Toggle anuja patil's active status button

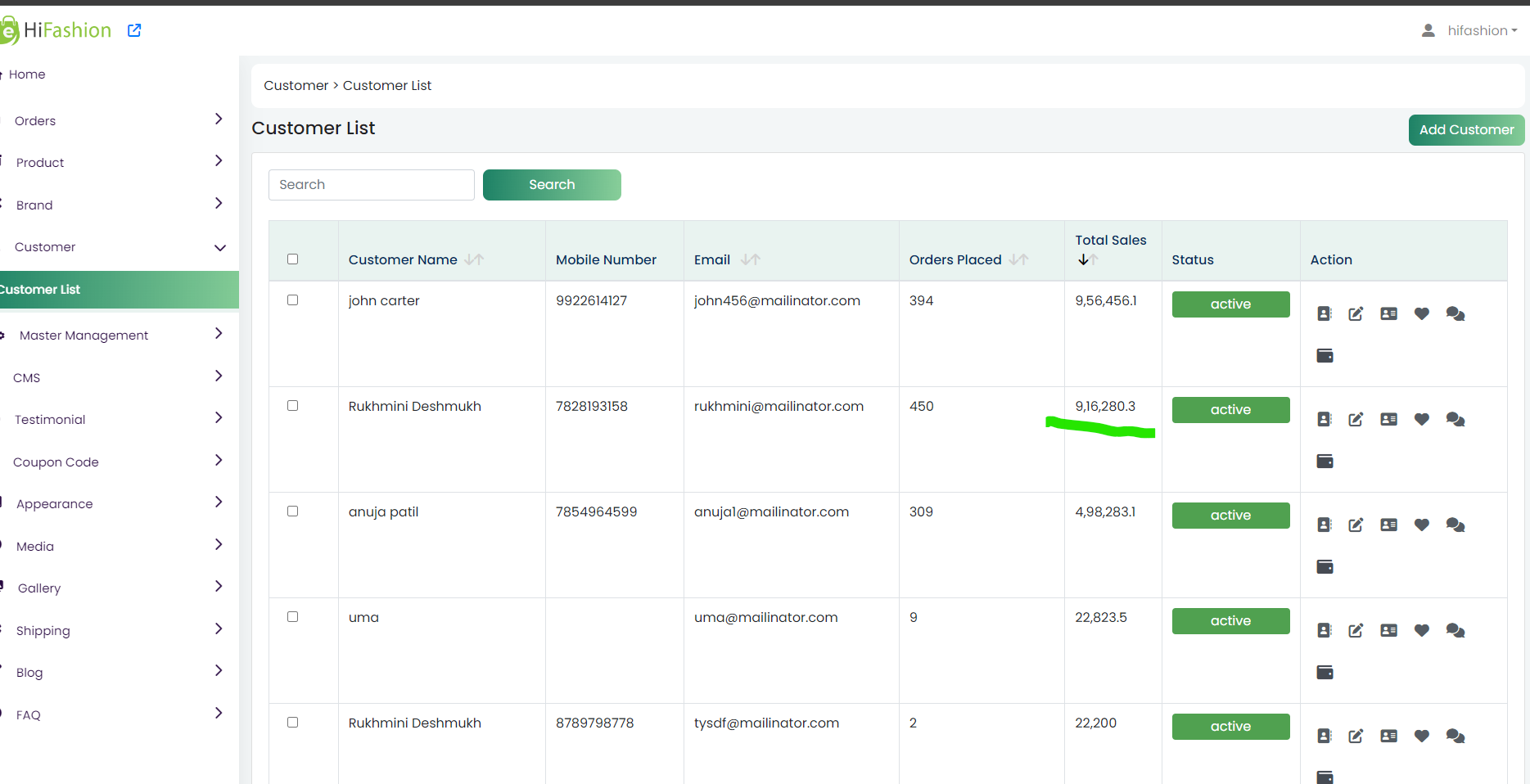click(x=1231, y=516)
